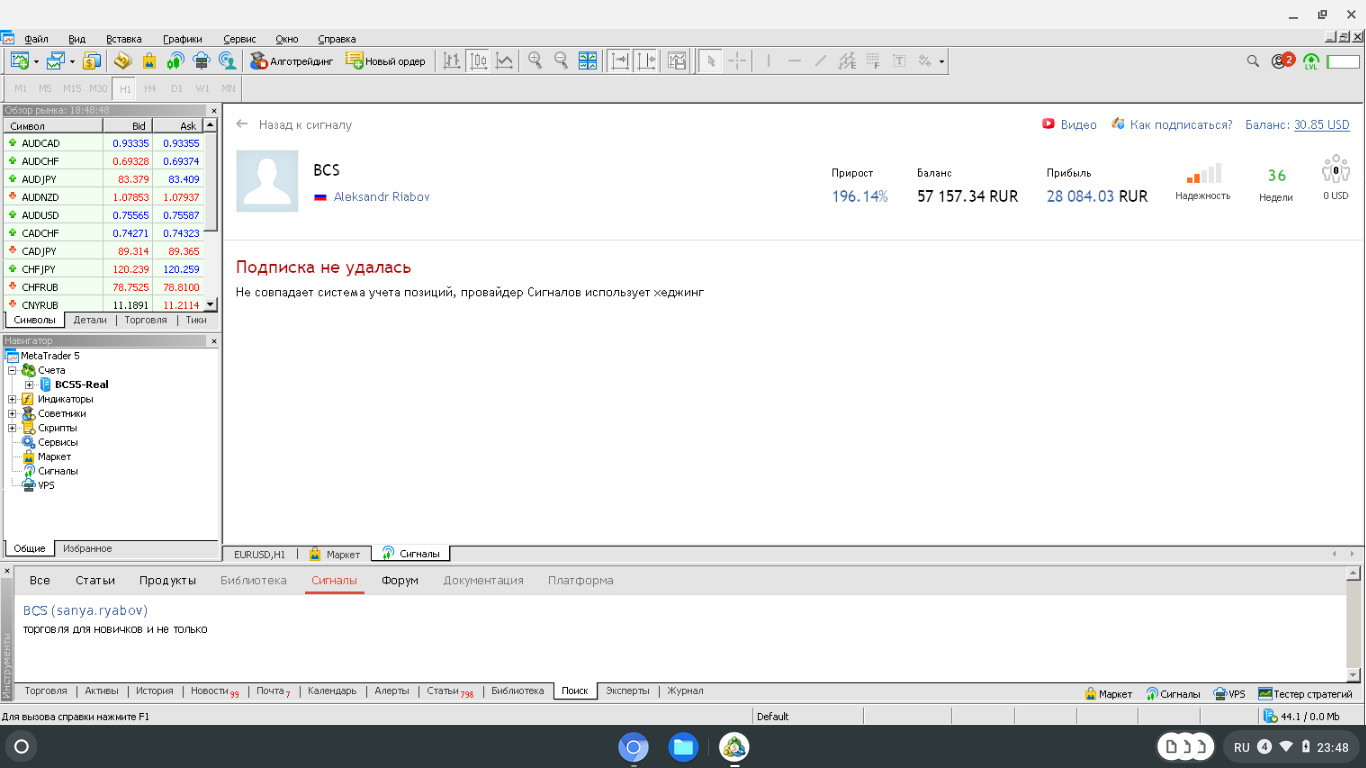
Task: Zoom out the chart
Action: point(561,61)
